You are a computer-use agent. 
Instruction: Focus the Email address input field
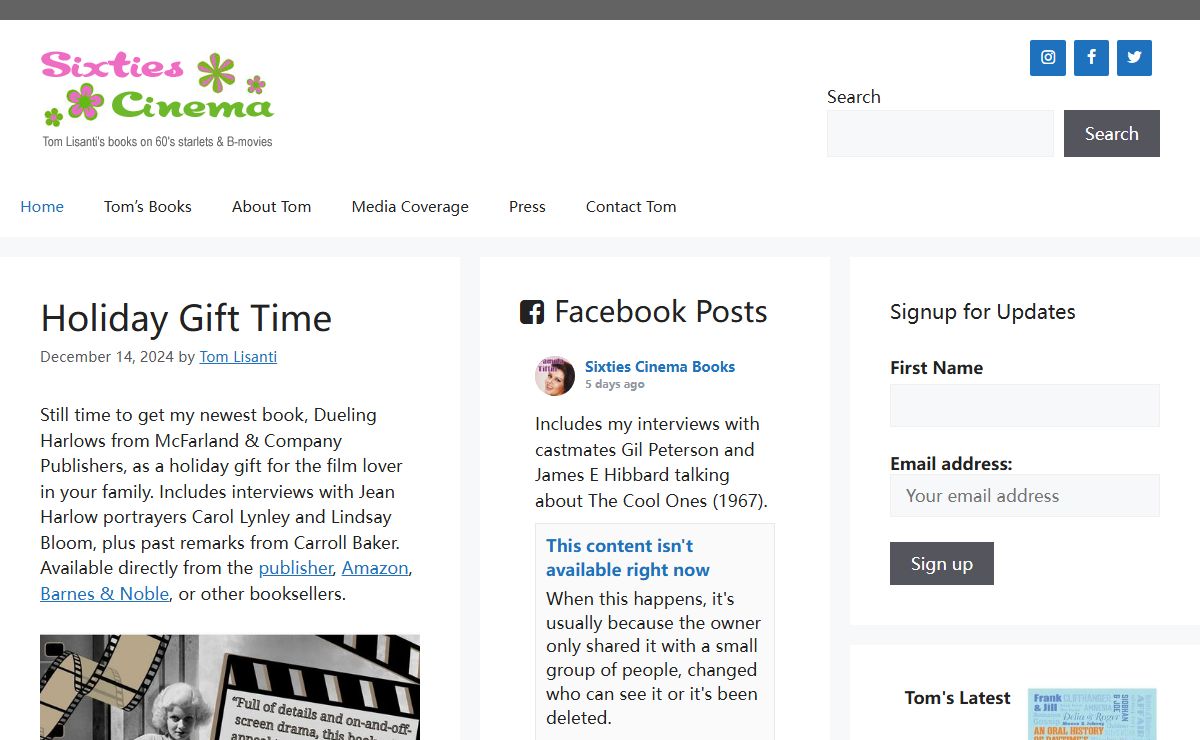click(x=1025, y=495)
